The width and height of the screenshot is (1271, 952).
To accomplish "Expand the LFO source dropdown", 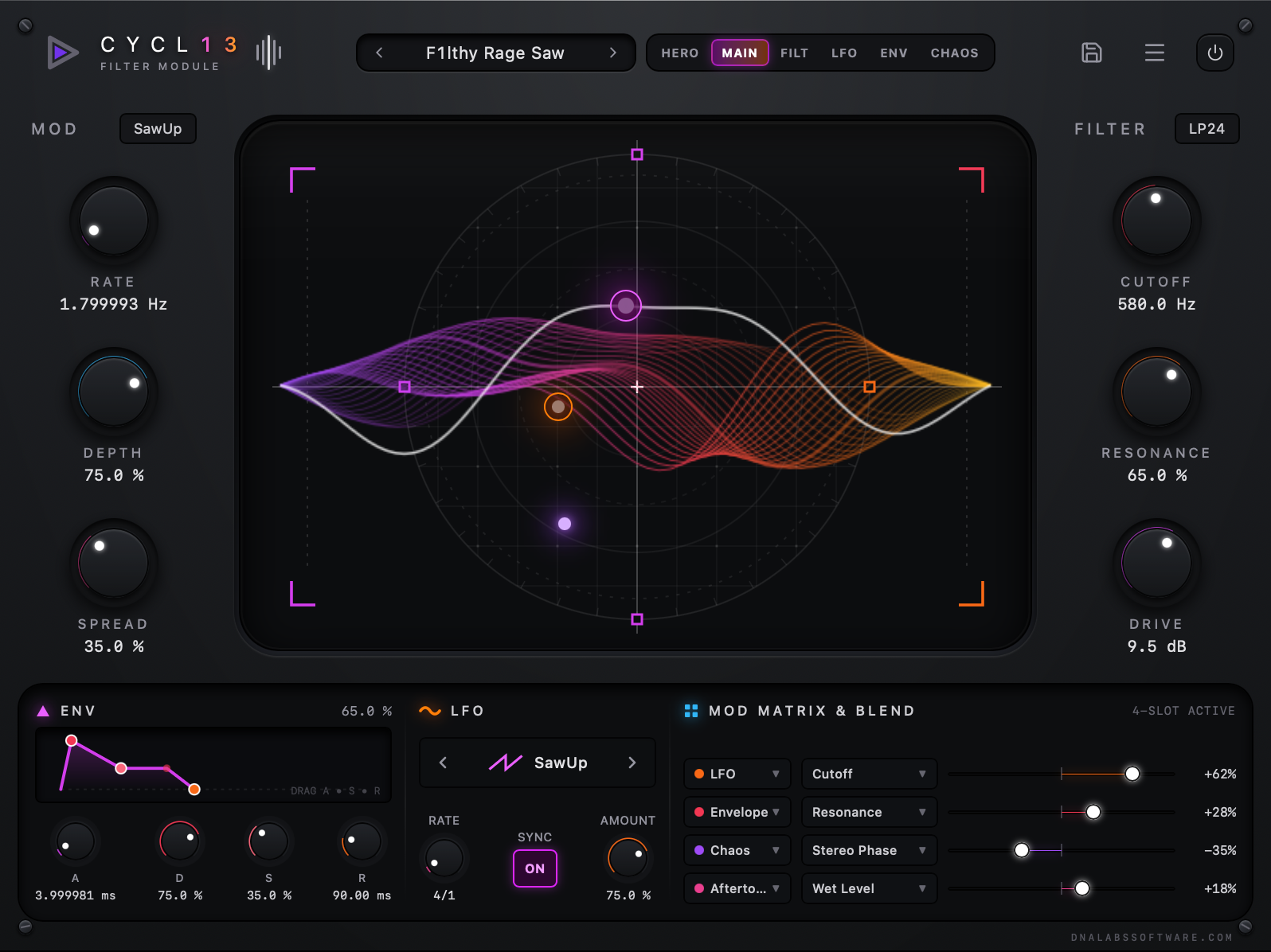I will point(737,774).
